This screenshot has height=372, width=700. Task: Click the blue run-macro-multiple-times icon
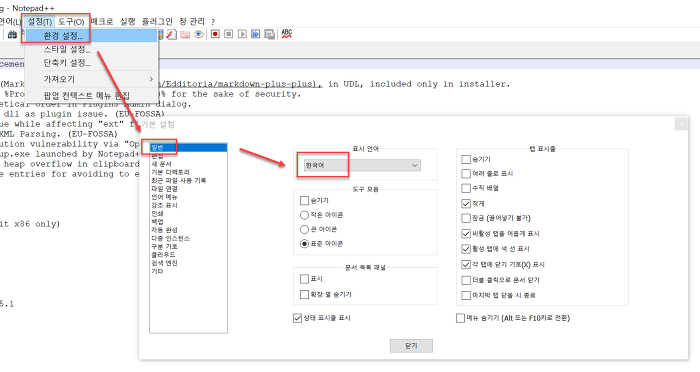(255, 34)
